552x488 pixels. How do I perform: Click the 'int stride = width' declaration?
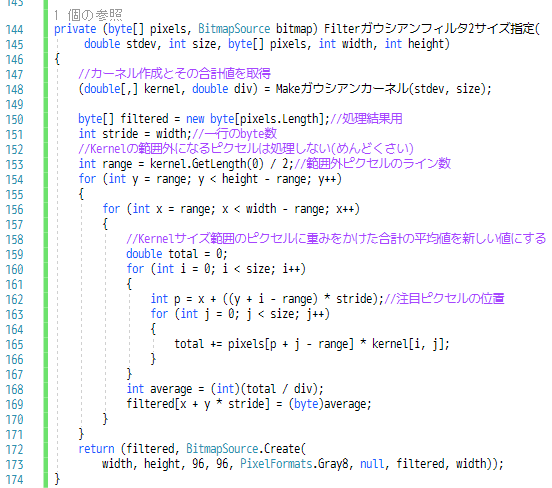(132, 134)
